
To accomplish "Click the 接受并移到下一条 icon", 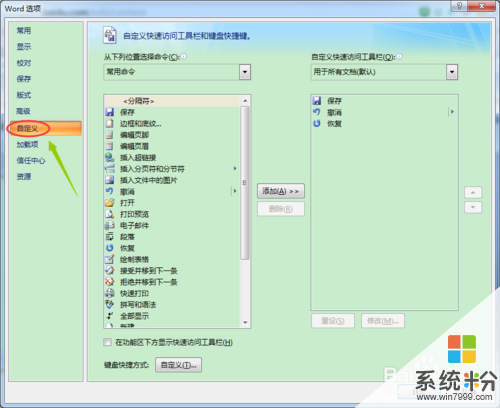I will 110,271.
